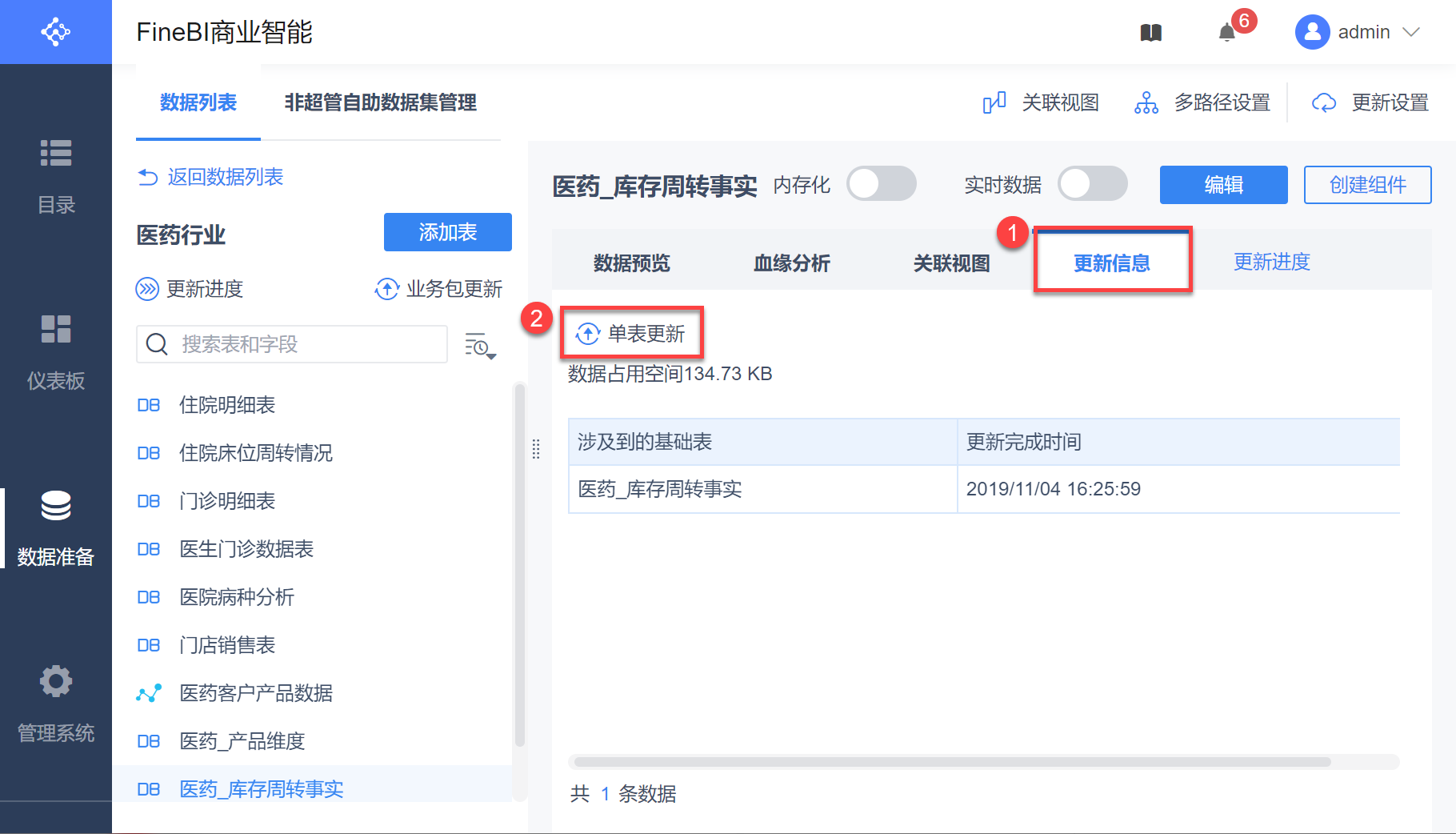The image size is (1456, 834).
Task: Click the 涉及到的基础表 column header
Action: coord(763,442)
